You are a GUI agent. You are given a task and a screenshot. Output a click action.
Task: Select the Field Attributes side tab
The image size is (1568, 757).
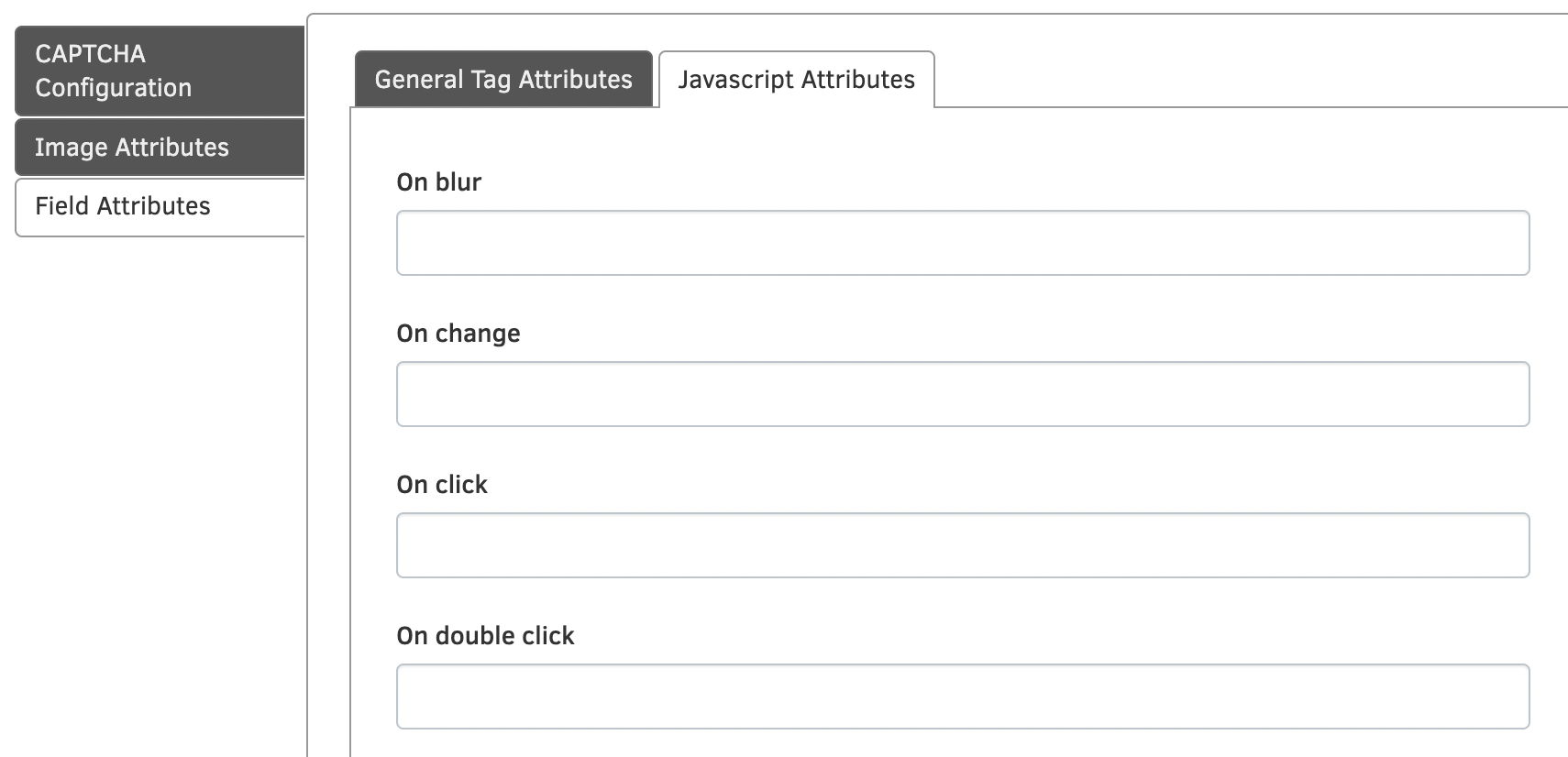click(x=160, y=206)
